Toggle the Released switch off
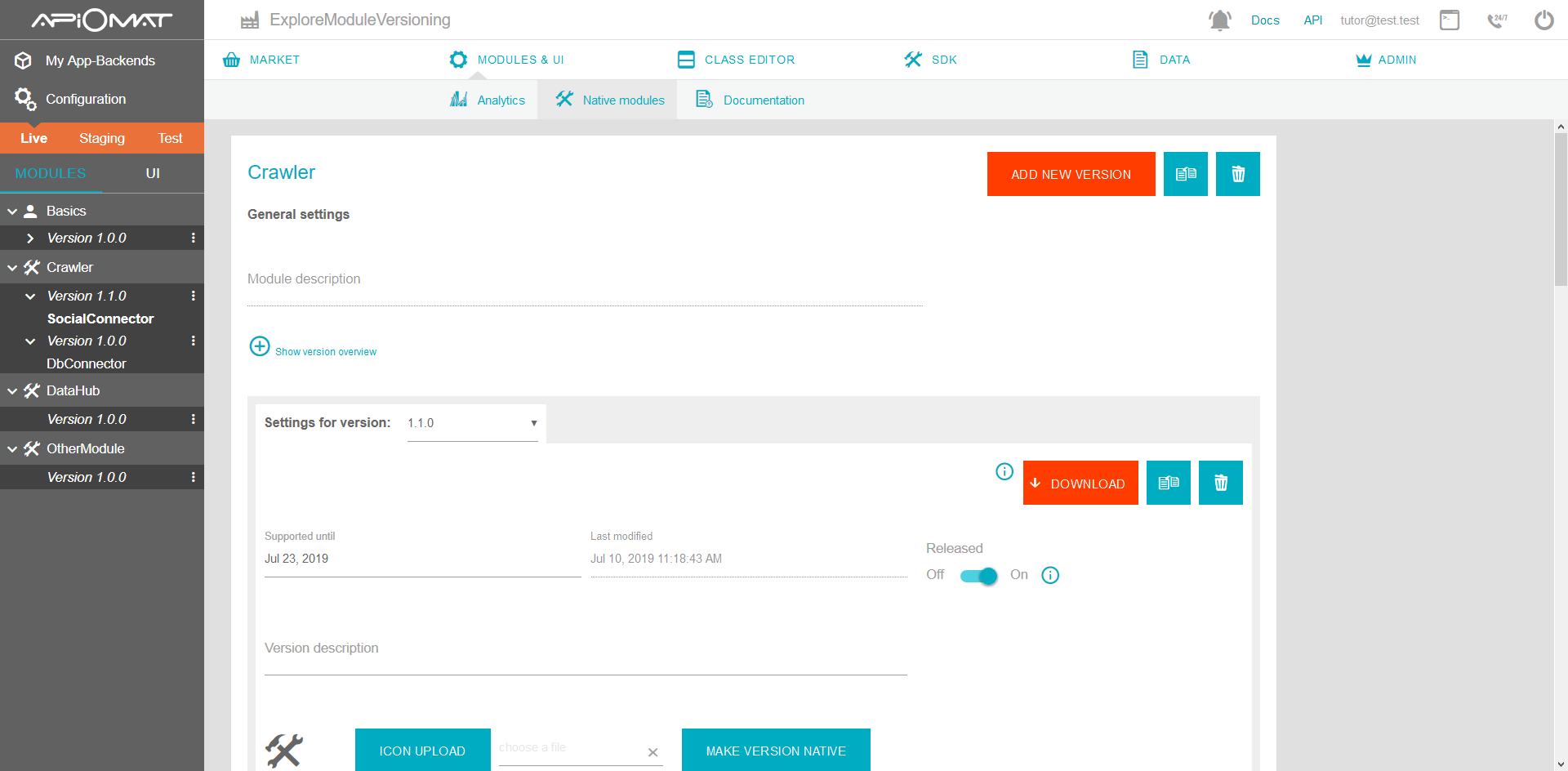Image resolution: width=1568 pixels, height=771 pixels. point(978,576)
